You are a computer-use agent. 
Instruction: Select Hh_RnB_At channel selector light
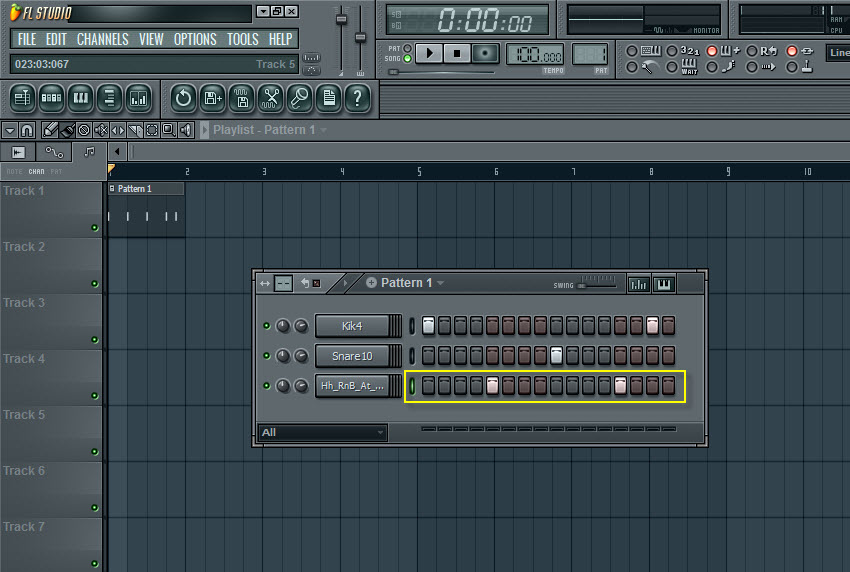(412, 385)
